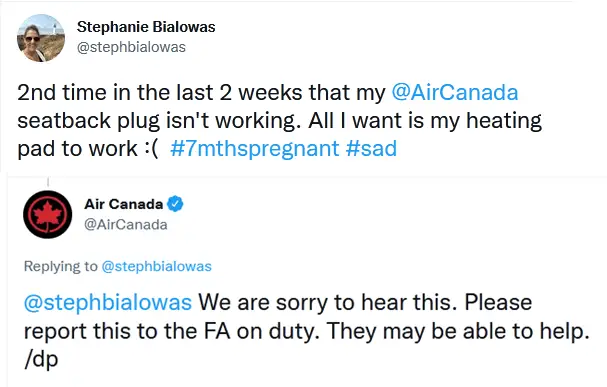Click the 'Replying to' label text
This screenshot has height=387, width=607.
point(61,266)
